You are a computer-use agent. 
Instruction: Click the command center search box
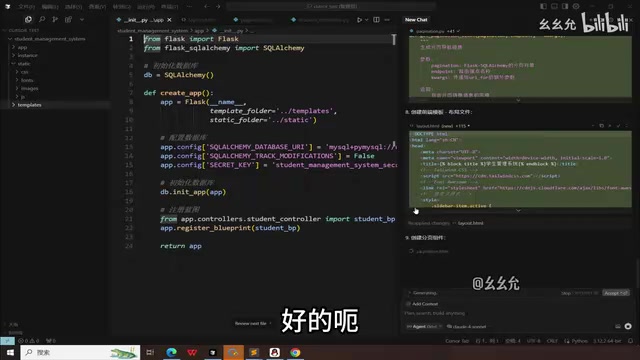[x=331, y=7]
